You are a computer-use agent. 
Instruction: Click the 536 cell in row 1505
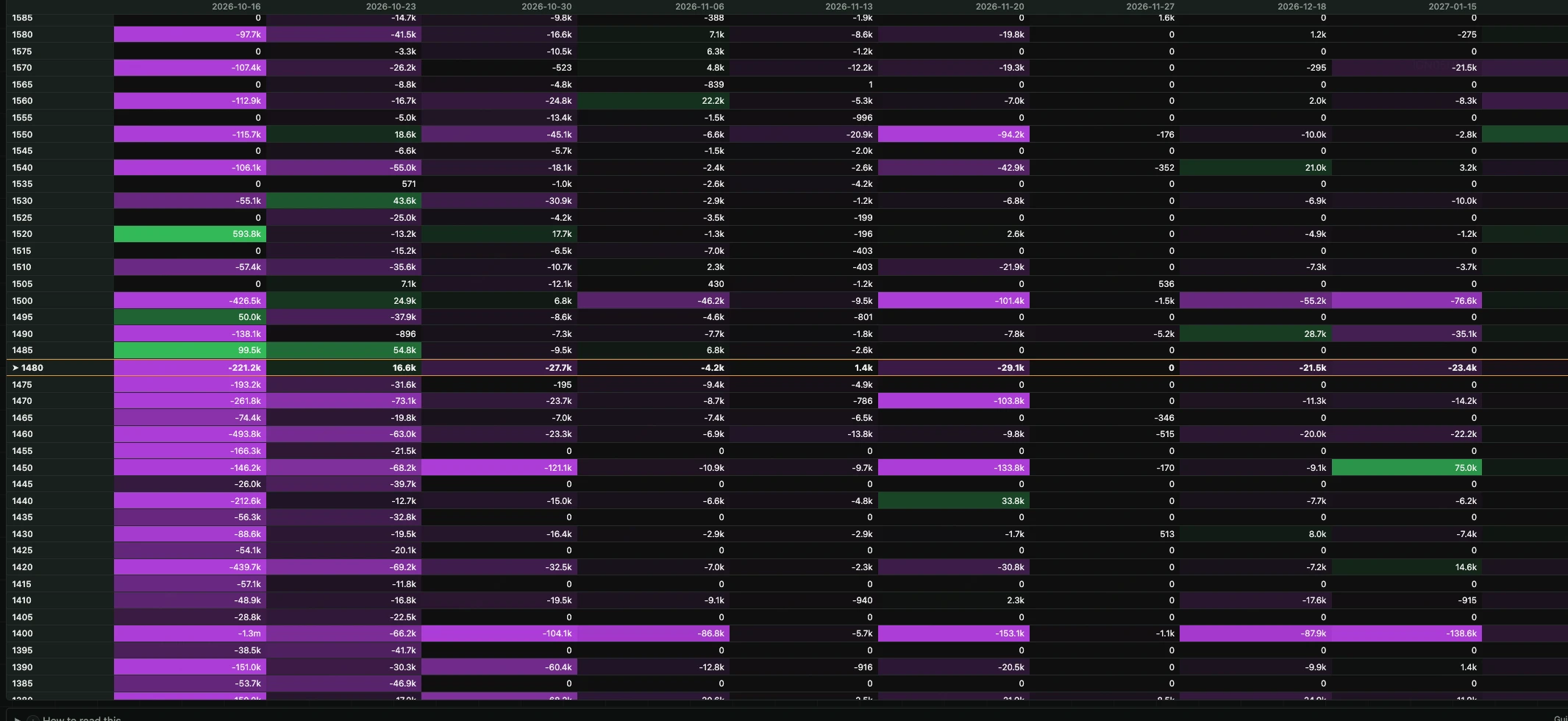(1105, 284)
